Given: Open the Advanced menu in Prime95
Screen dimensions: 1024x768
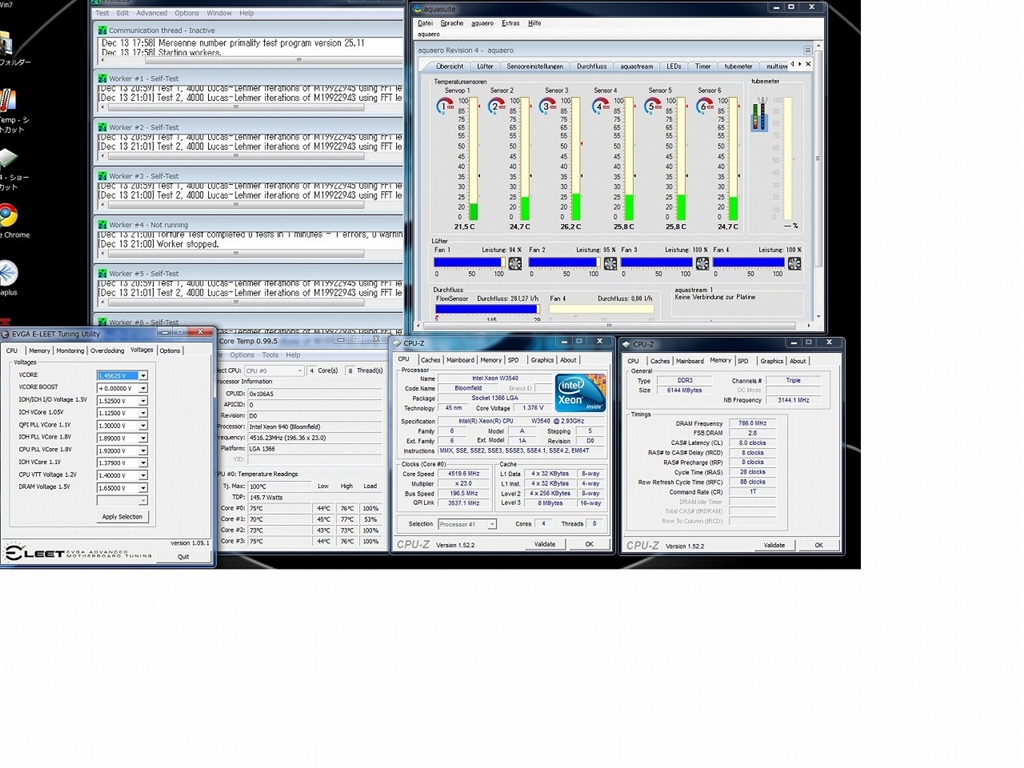Looking at the screenshot, I should (152, 12).
